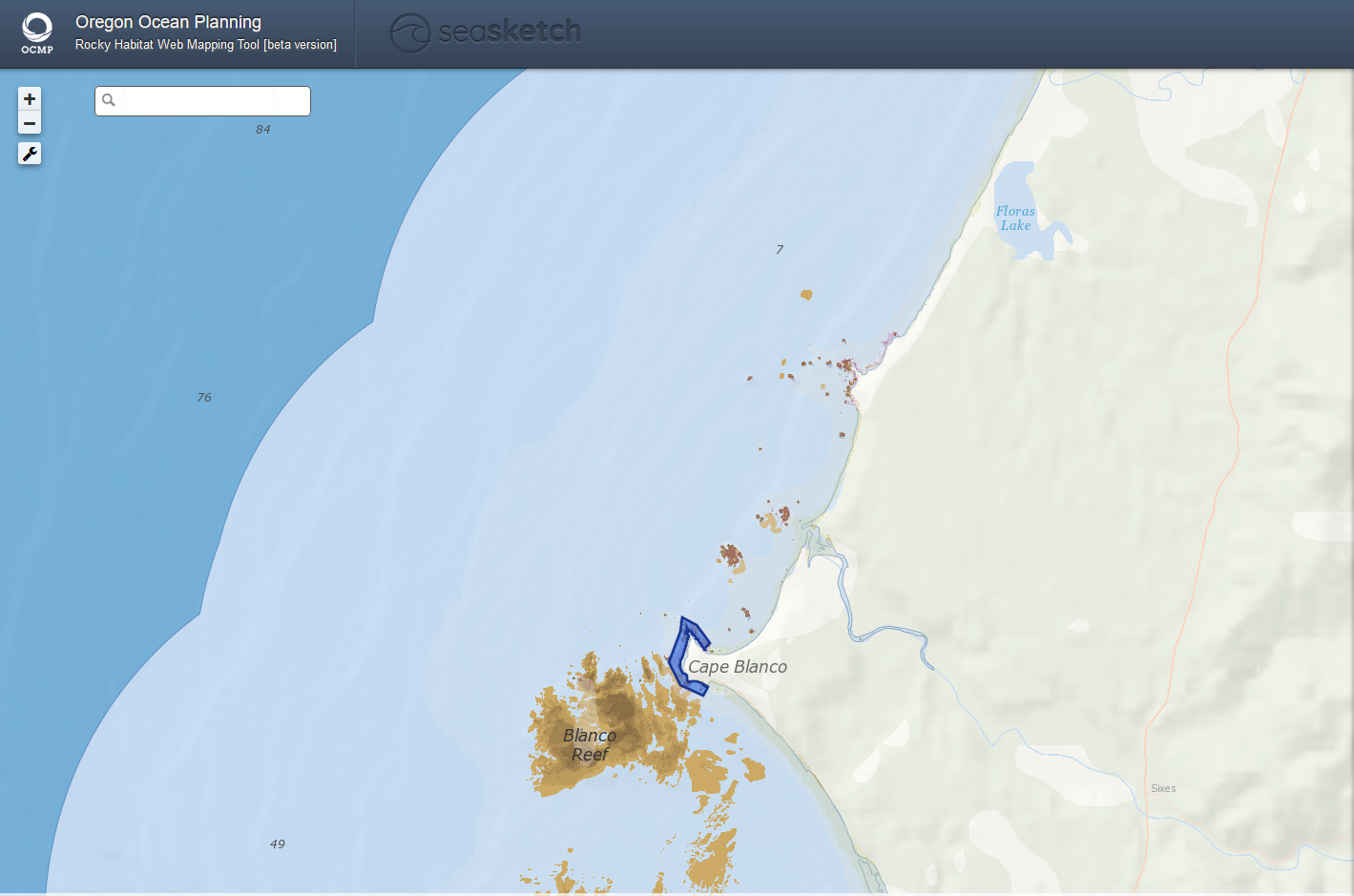
Task: Open the Oregon Ocean Planning title
Action: 168,22
